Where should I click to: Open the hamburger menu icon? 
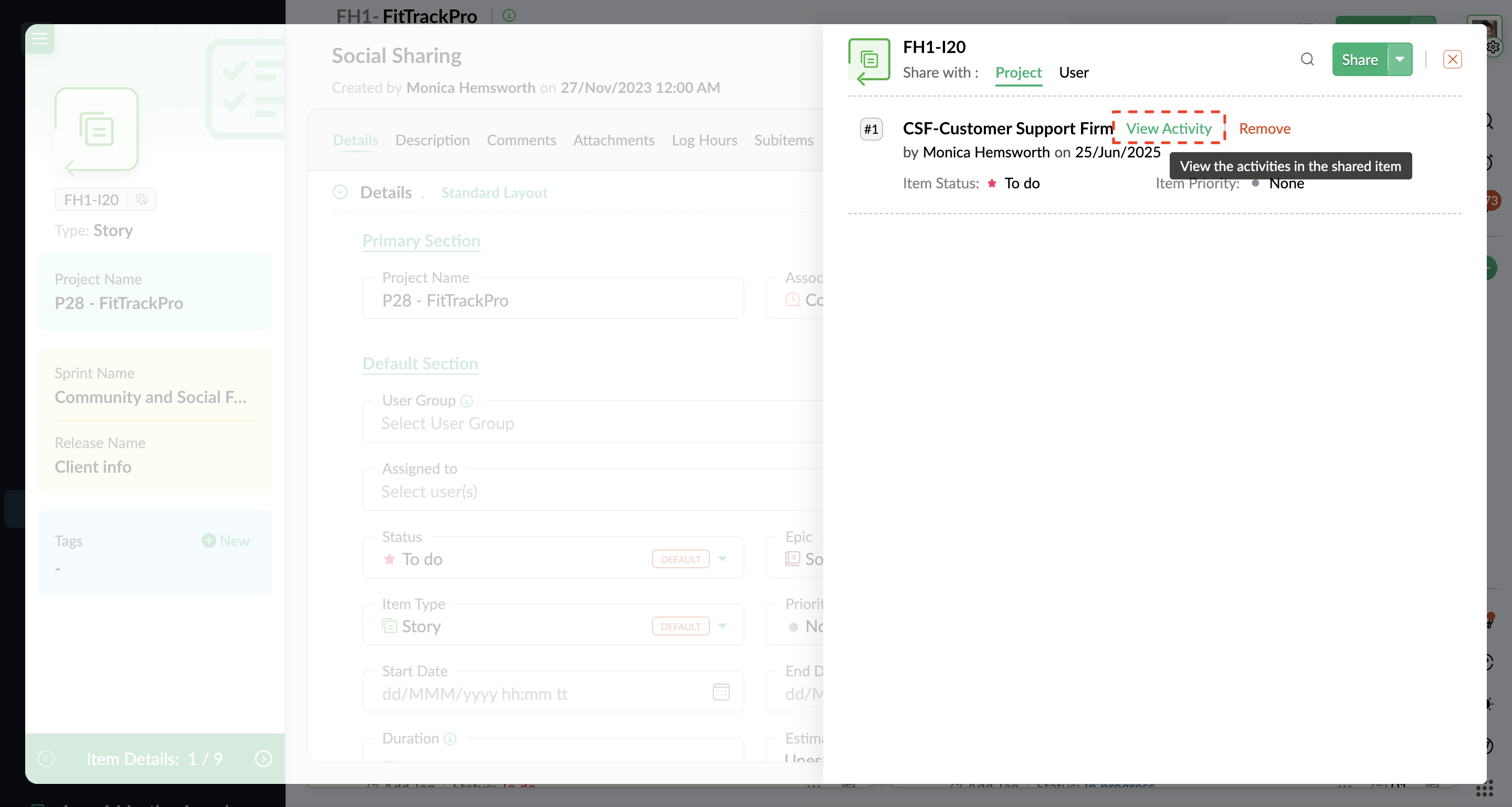click(39, 39)
